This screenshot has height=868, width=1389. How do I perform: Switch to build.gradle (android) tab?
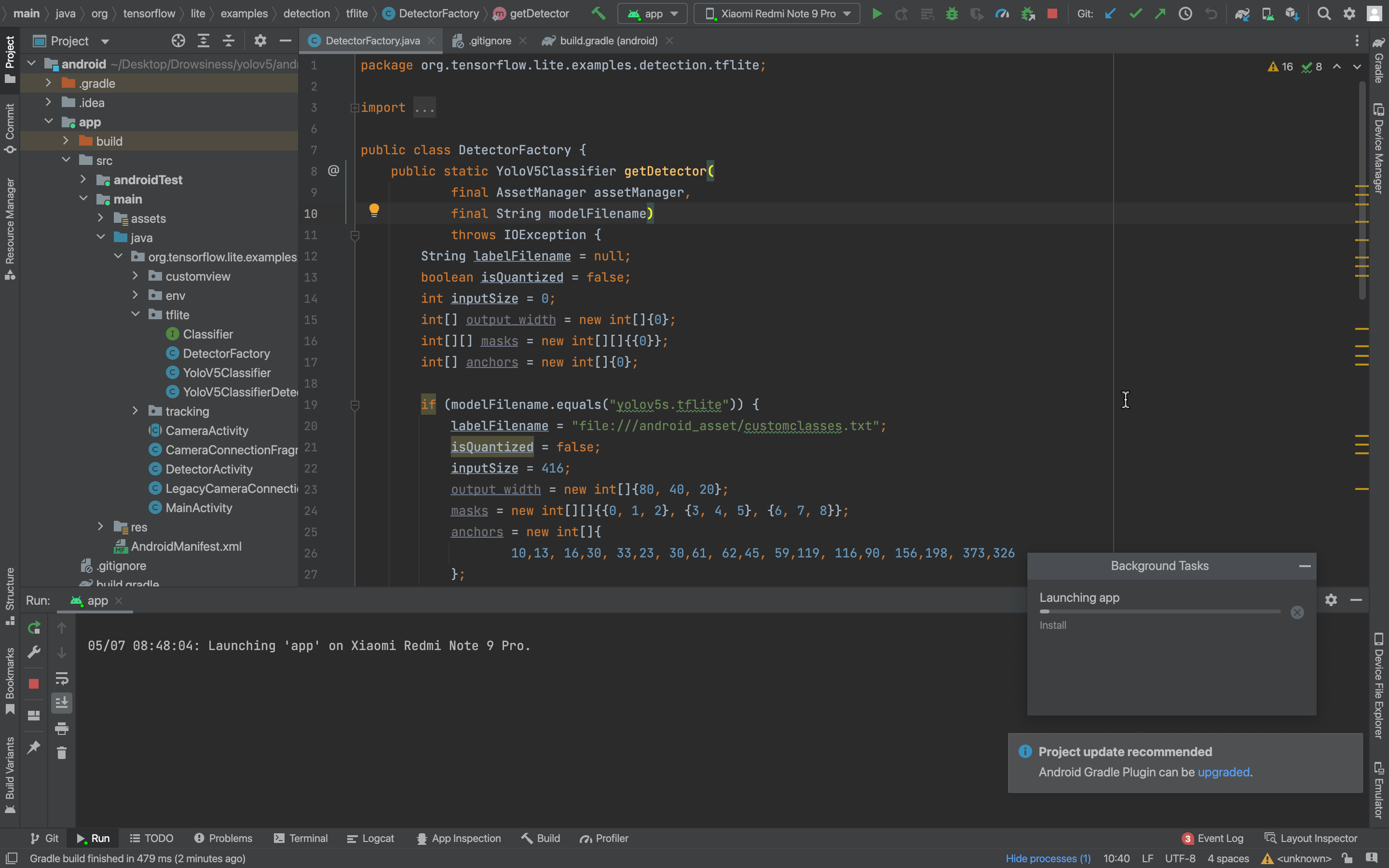click(x=608, y=41)
